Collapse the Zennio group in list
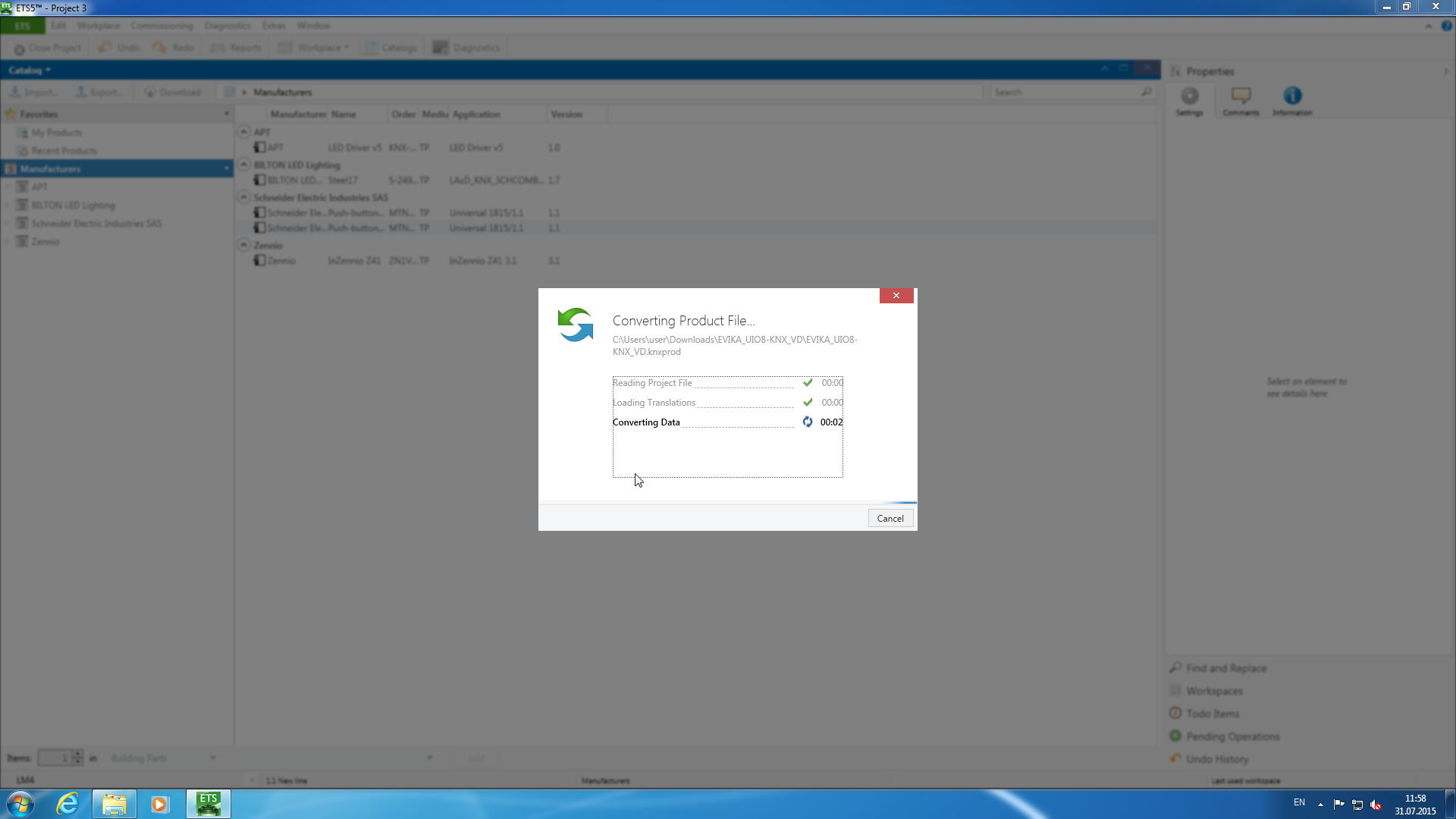This screenshot has width=1456, height=819. point(243,245)
